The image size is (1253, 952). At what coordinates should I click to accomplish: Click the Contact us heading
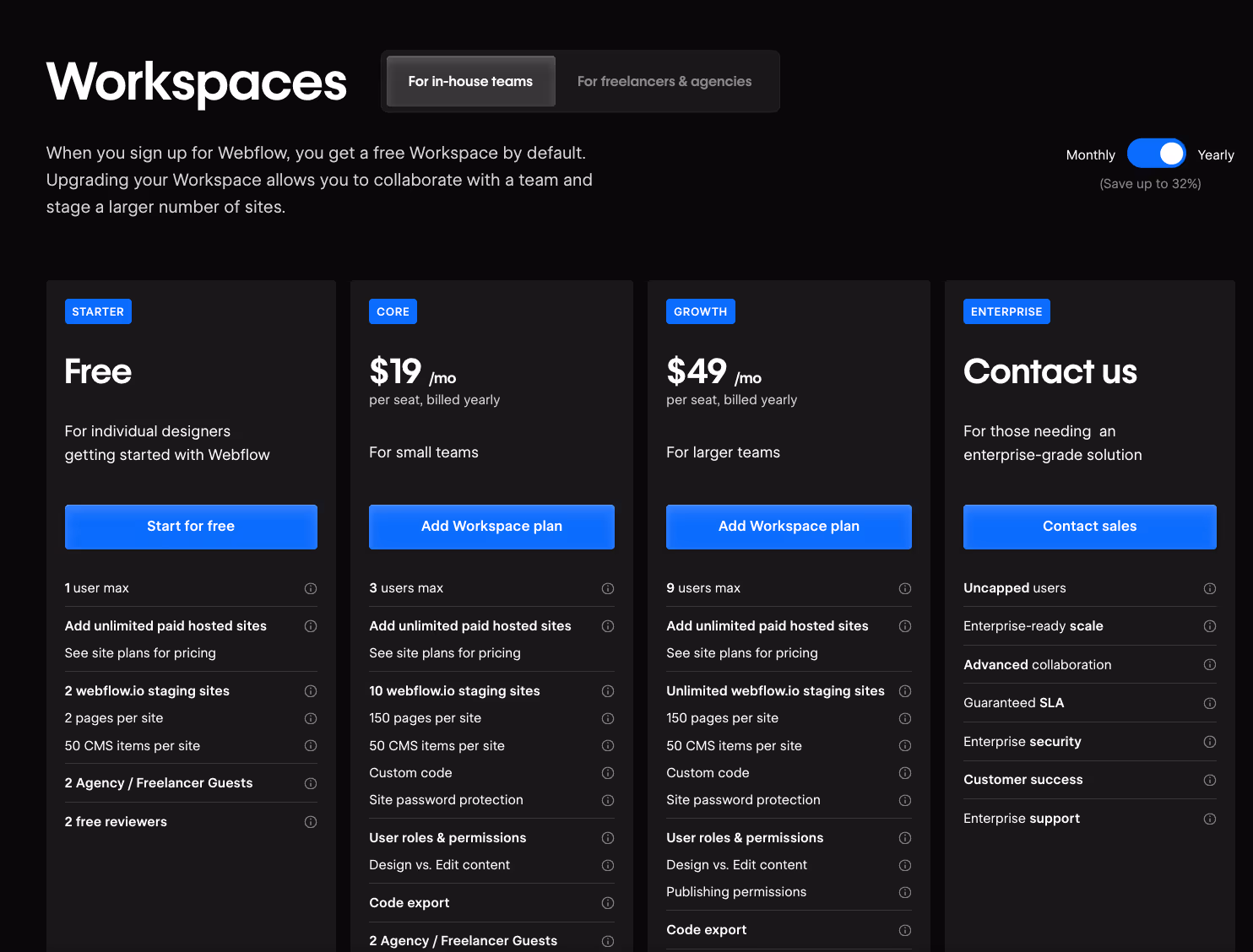click(x=1050, y=371)
